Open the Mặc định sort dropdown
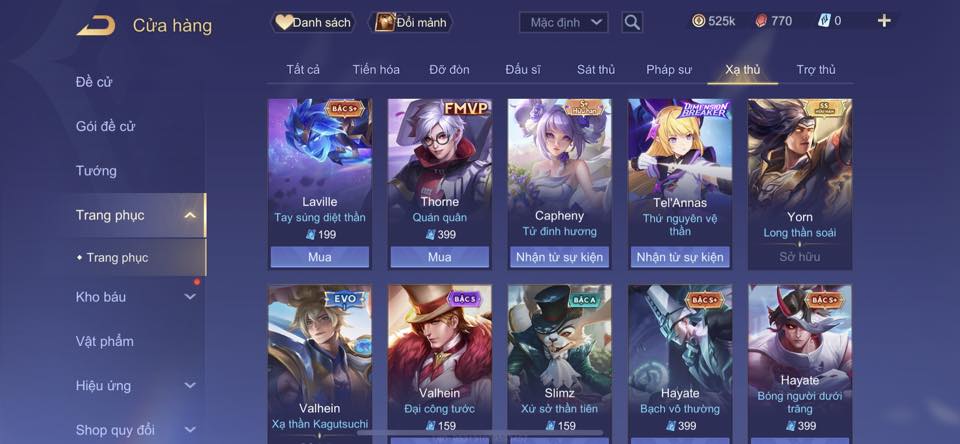The image size is (960, 444). 563,23
